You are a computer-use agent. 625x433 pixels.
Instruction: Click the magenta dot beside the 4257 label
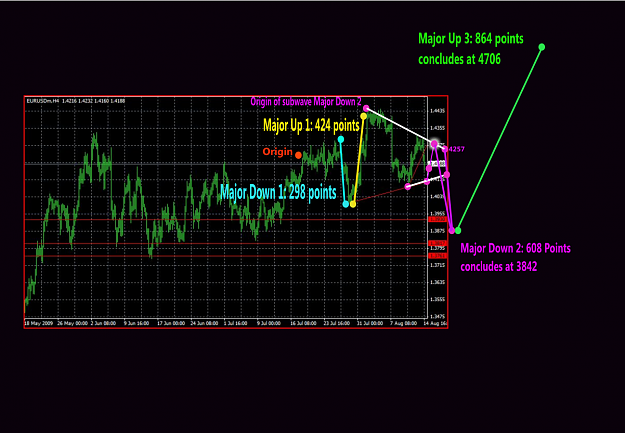tap(445, 149)
